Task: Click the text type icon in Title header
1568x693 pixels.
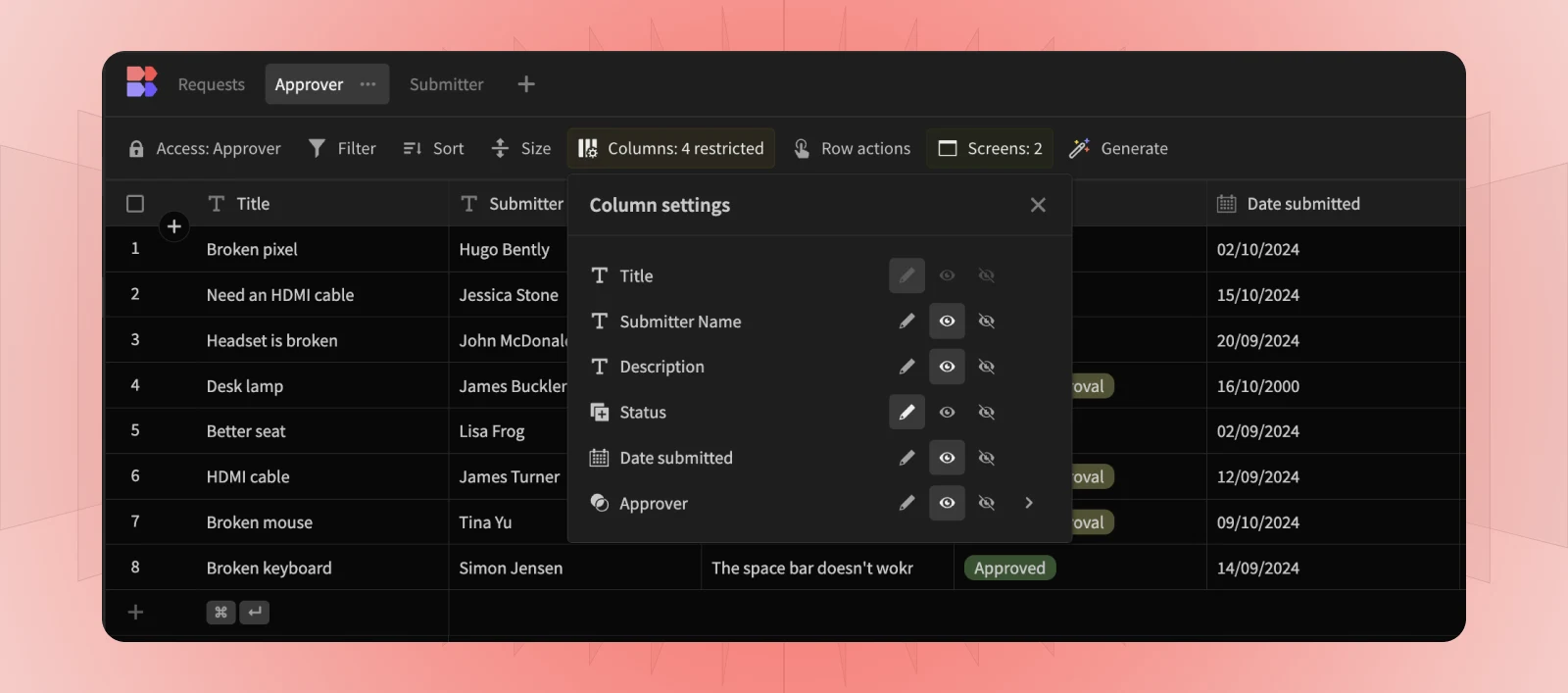Action: 217,204
